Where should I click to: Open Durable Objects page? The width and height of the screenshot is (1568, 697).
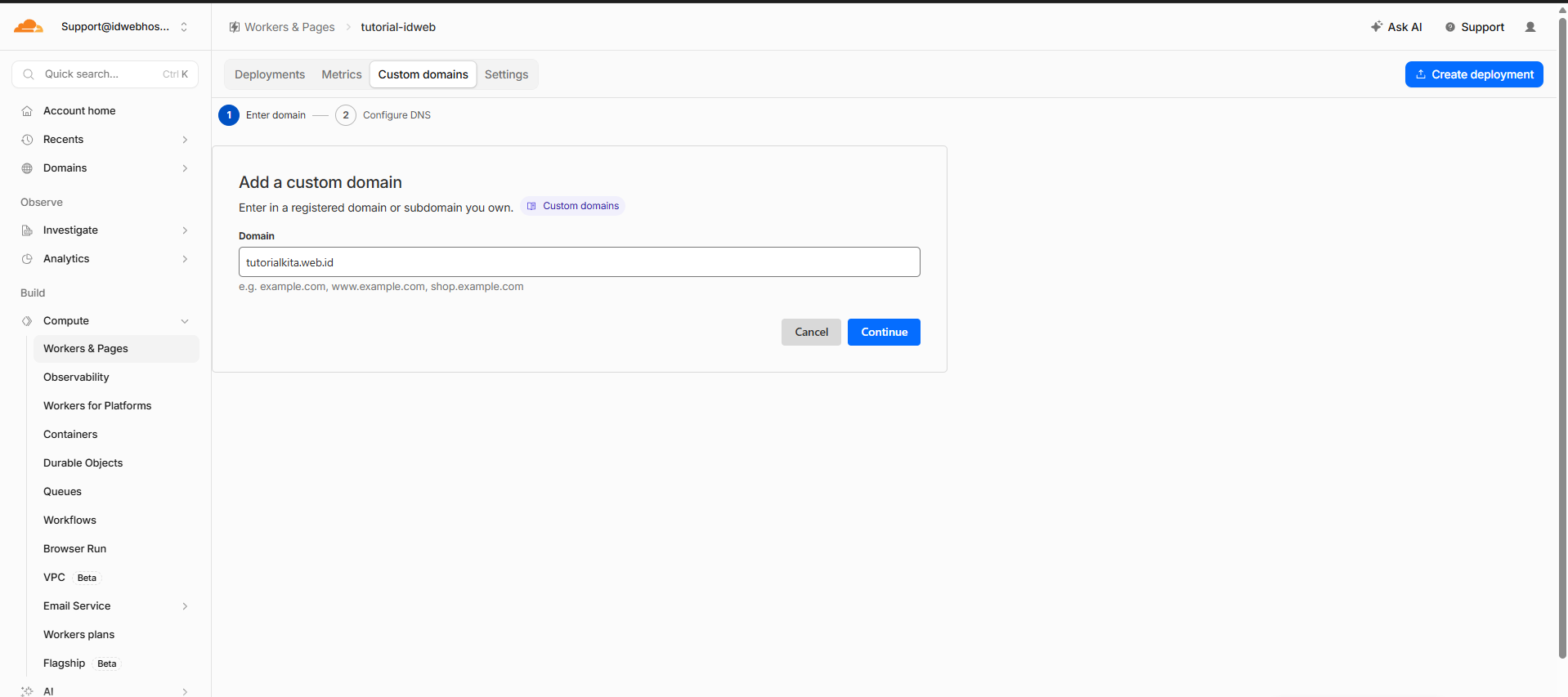click(x=83, y=463)
